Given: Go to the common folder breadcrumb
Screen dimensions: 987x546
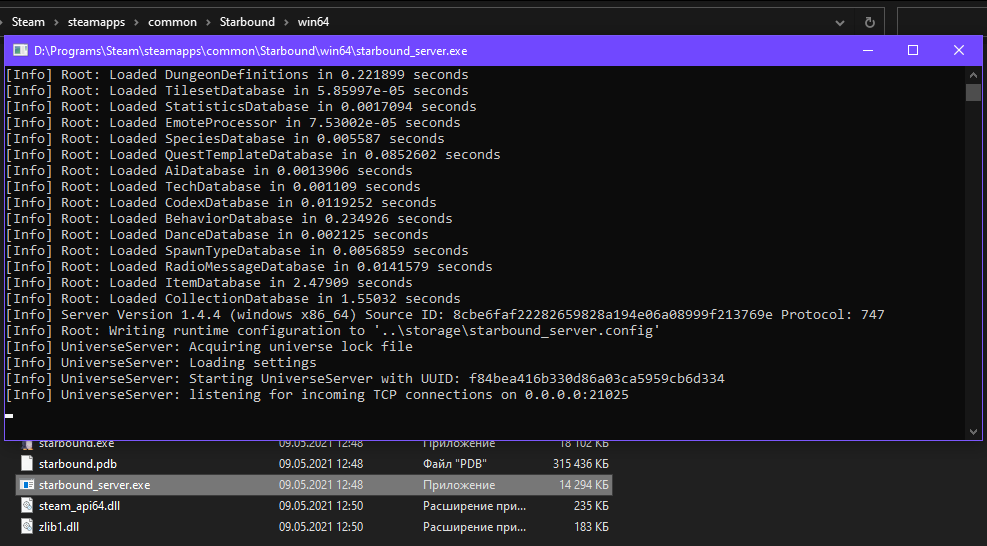Looking at the screenshot, I should pyautogui.click(x=172, y=22).
